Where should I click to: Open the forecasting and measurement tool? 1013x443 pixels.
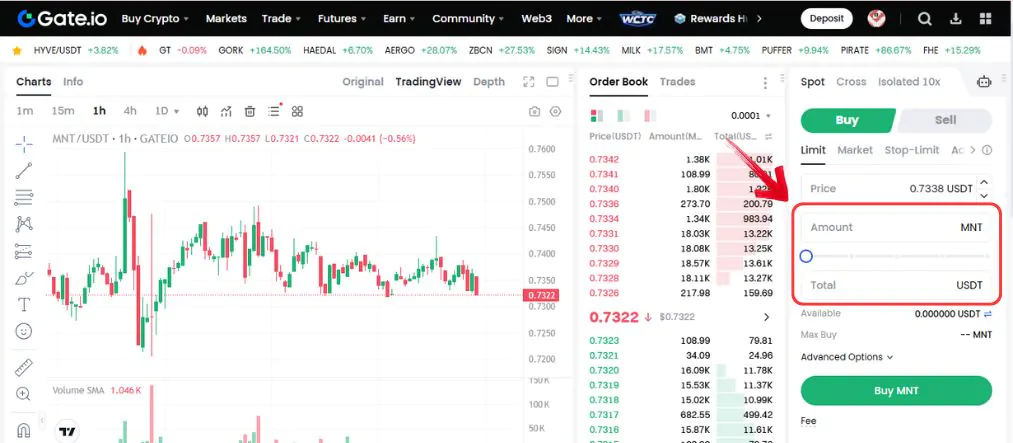tap(24, 251)
